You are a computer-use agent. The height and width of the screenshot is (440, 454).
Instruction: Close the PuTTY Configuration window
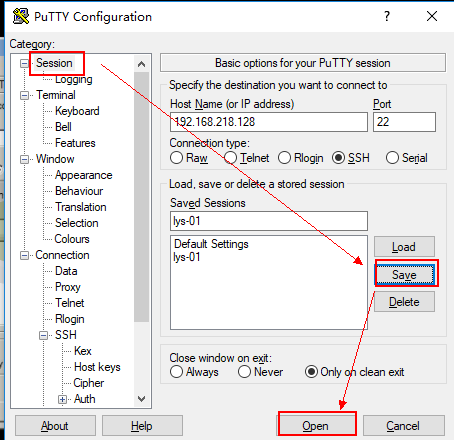(432, 16)
